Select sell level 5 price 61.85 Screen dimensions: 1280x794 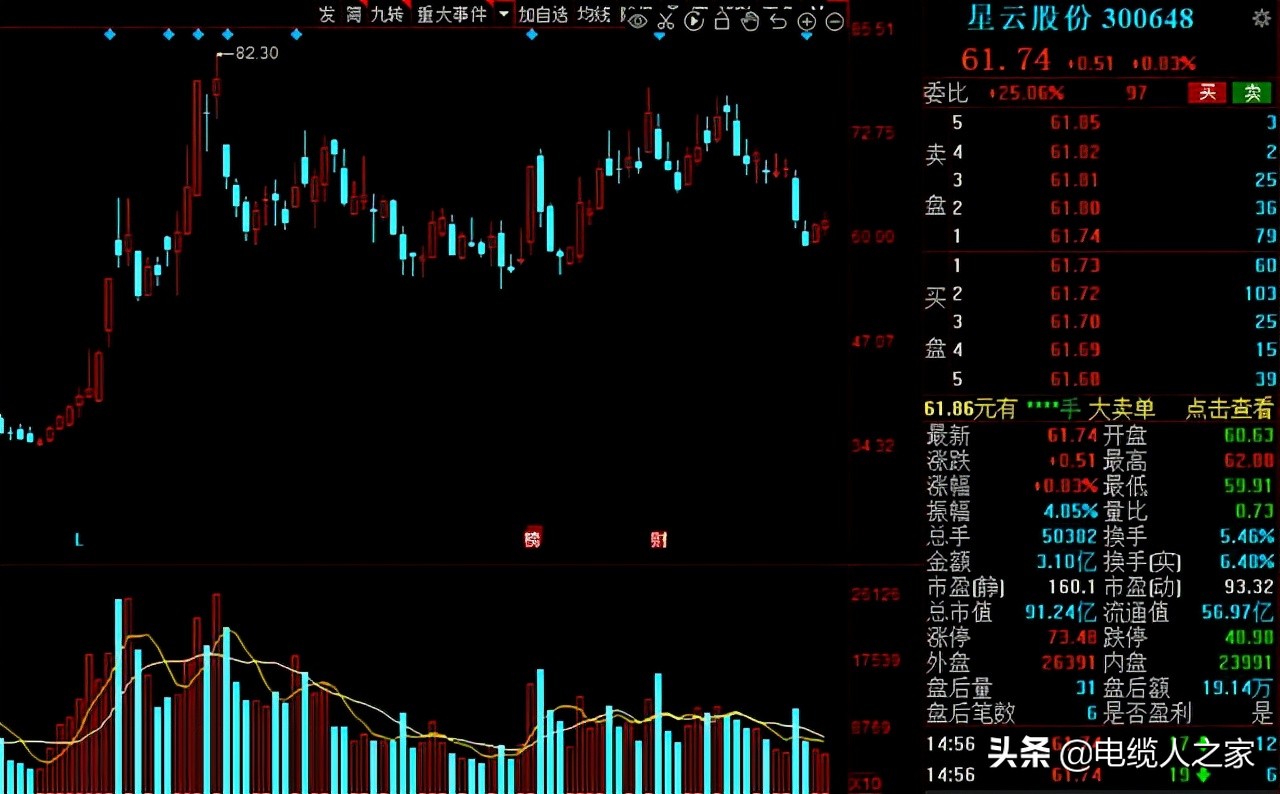coord(1075,123)
